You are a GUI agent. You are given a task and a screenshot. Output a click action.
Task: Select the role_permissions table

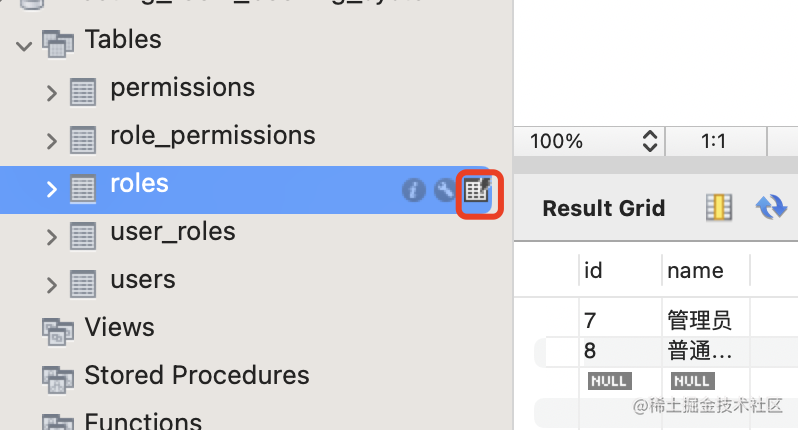(x=212, y=136)
